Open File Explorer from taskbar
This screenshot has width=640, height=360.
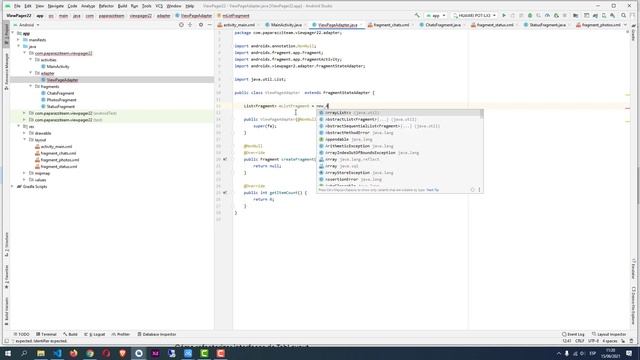(x=41, y=353)
